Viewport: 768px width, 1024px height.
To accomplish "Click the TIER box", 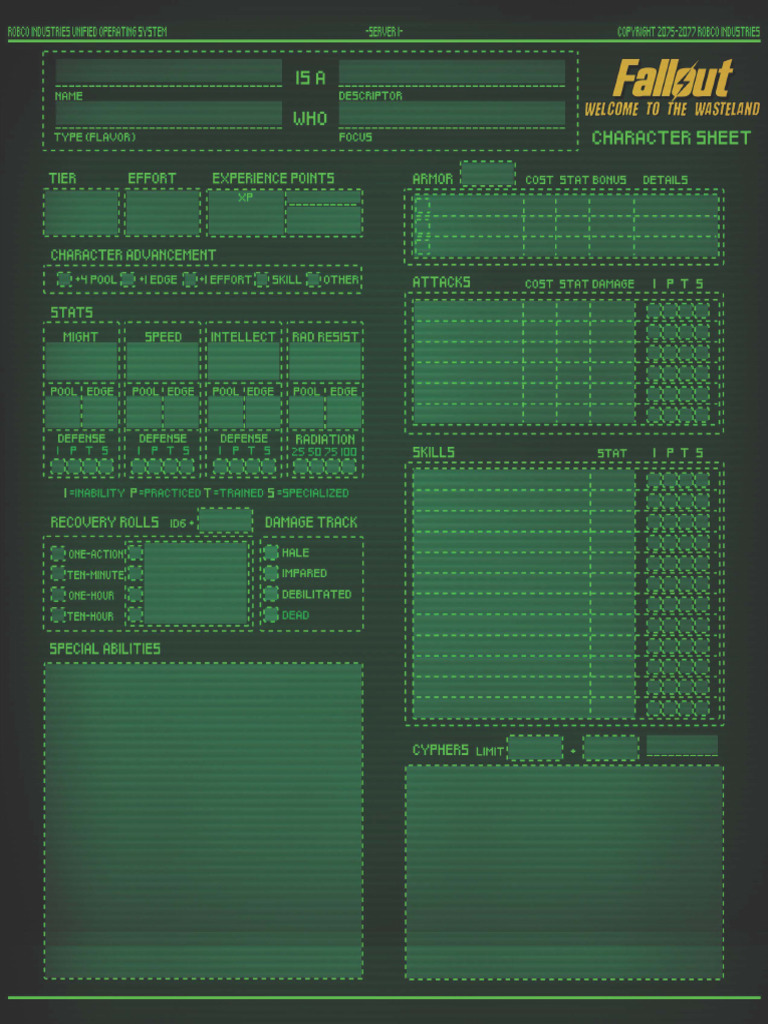I will (81, 212).
